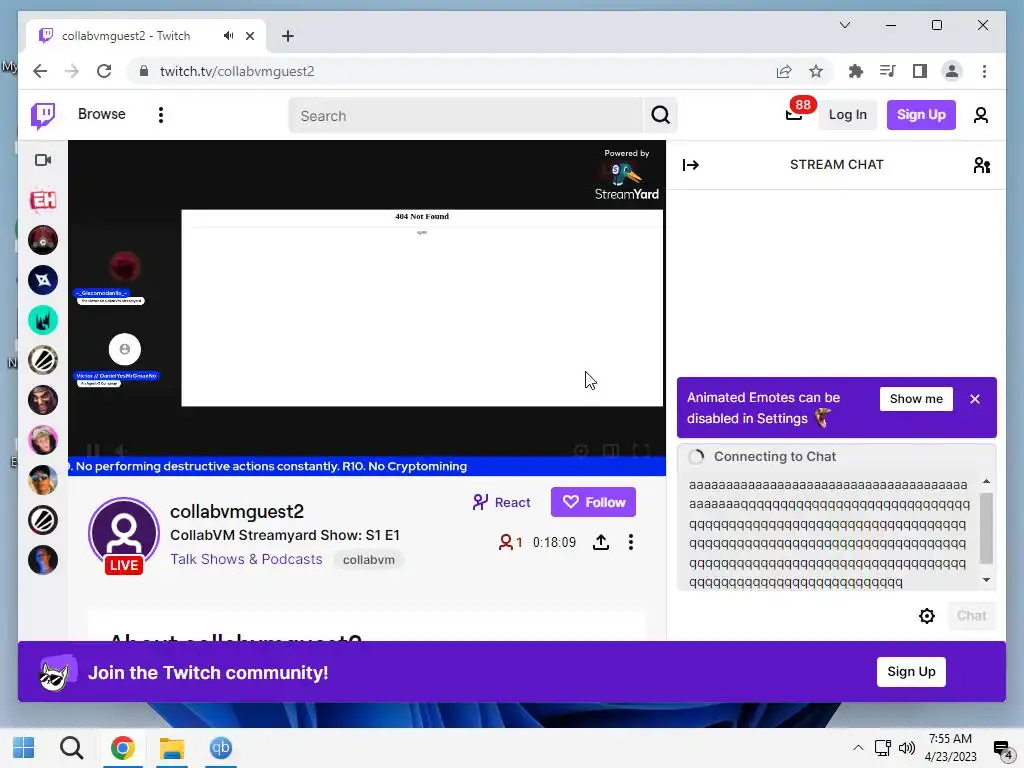Collapse the stream chat panel

(x=691, y=165)
